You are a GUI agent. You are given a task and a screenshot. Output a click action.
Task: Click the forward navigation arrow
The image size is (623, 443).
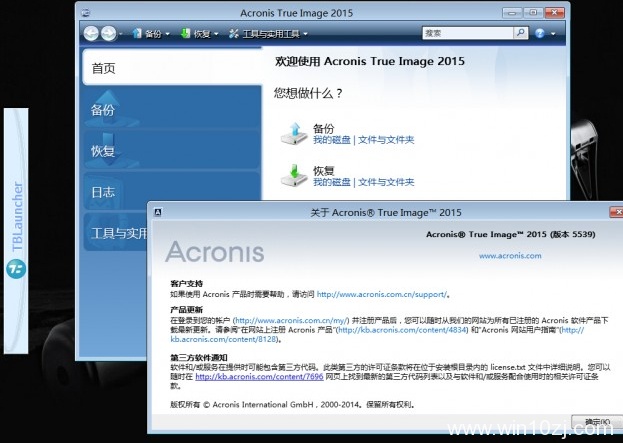click(108, 33)
